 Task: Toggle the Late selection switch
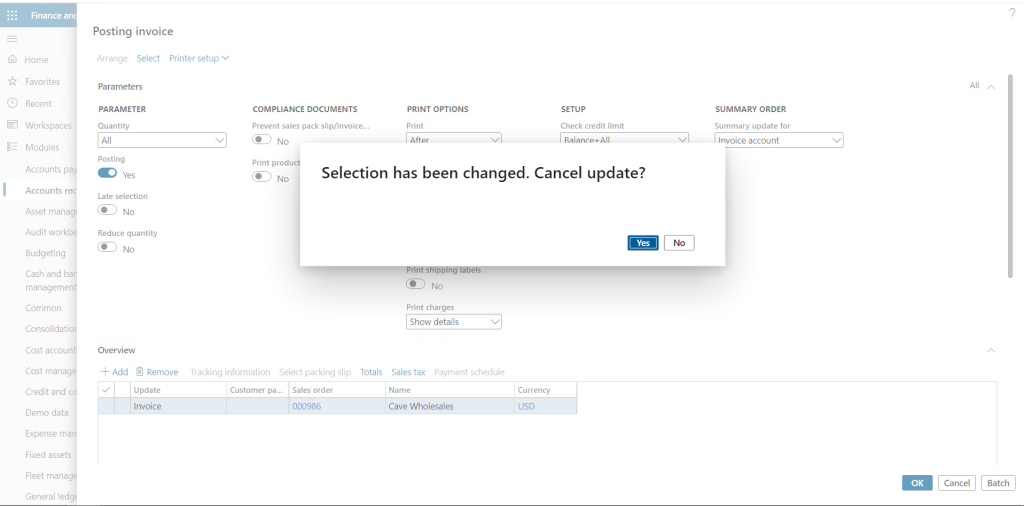(108, 210)
